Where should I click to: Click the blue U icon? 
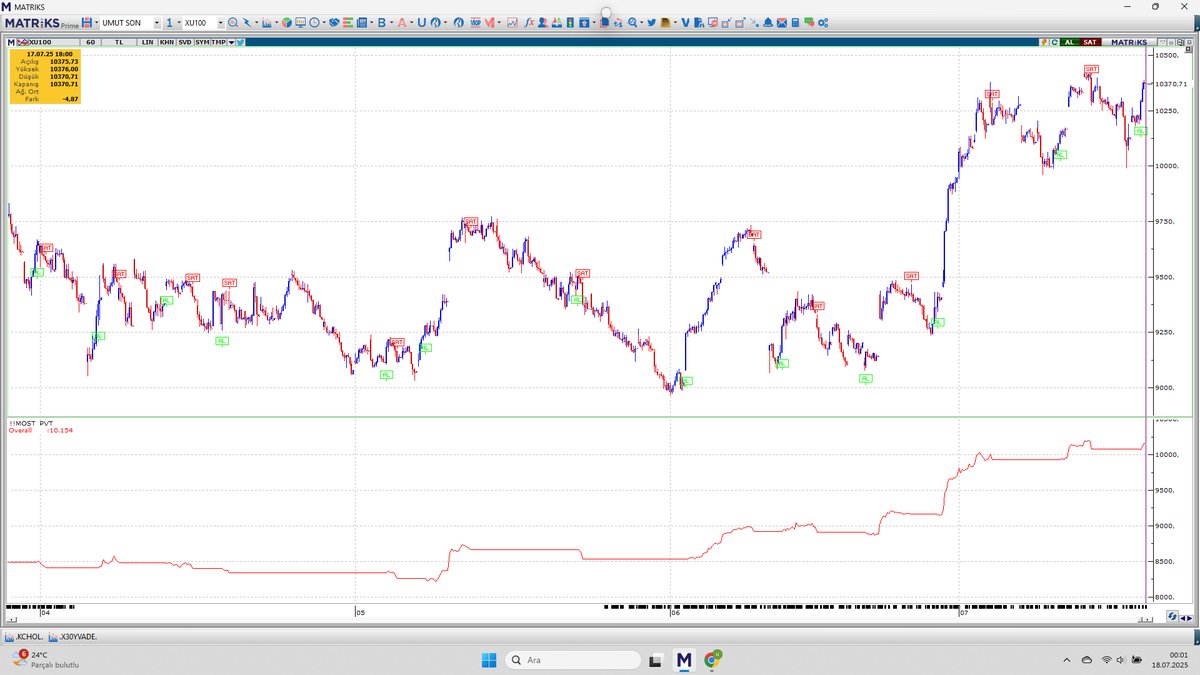coord(422,22)
